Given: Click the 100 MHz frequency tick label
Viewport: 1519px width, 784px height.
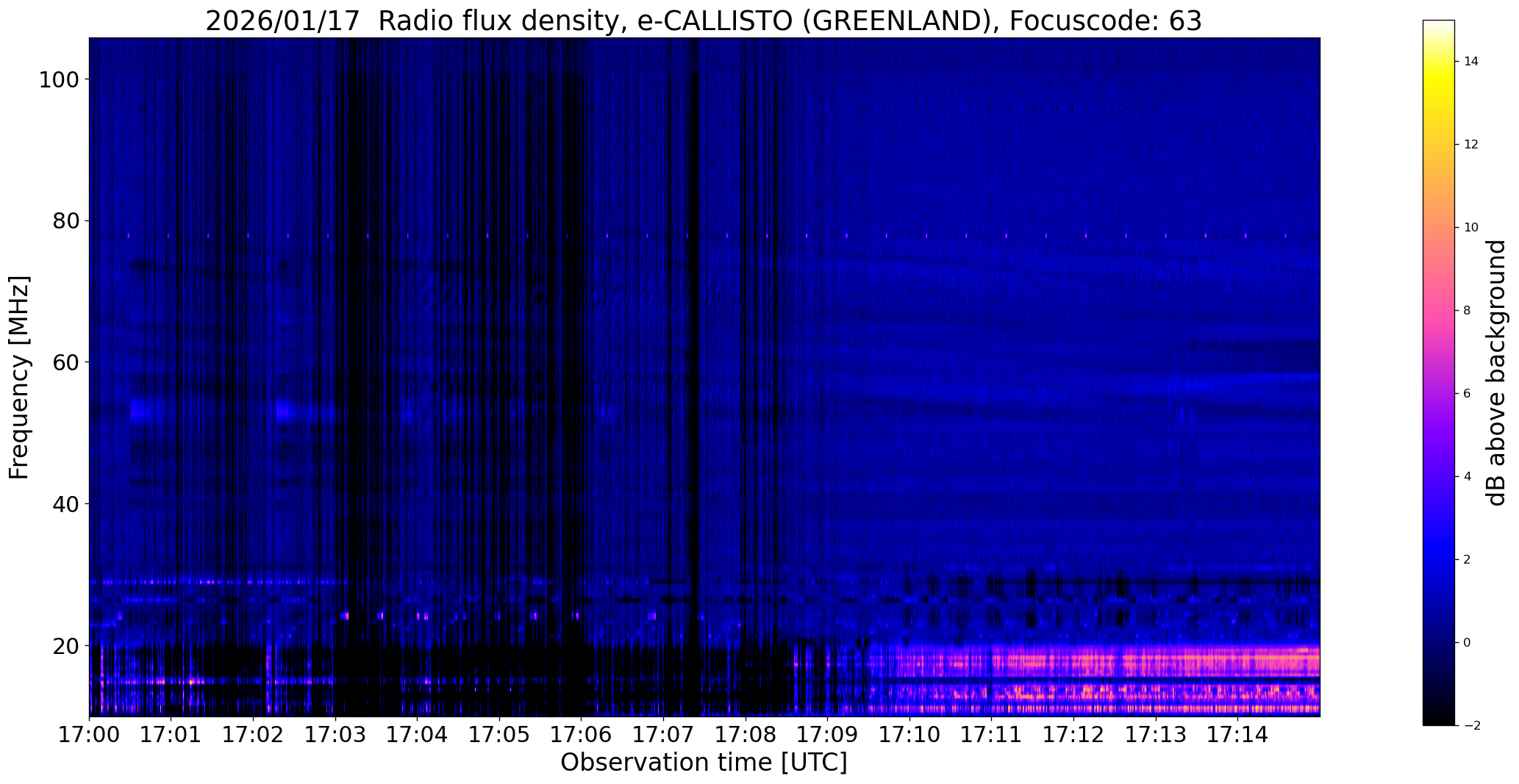Looking at the screenshot, I should [59, 79].
